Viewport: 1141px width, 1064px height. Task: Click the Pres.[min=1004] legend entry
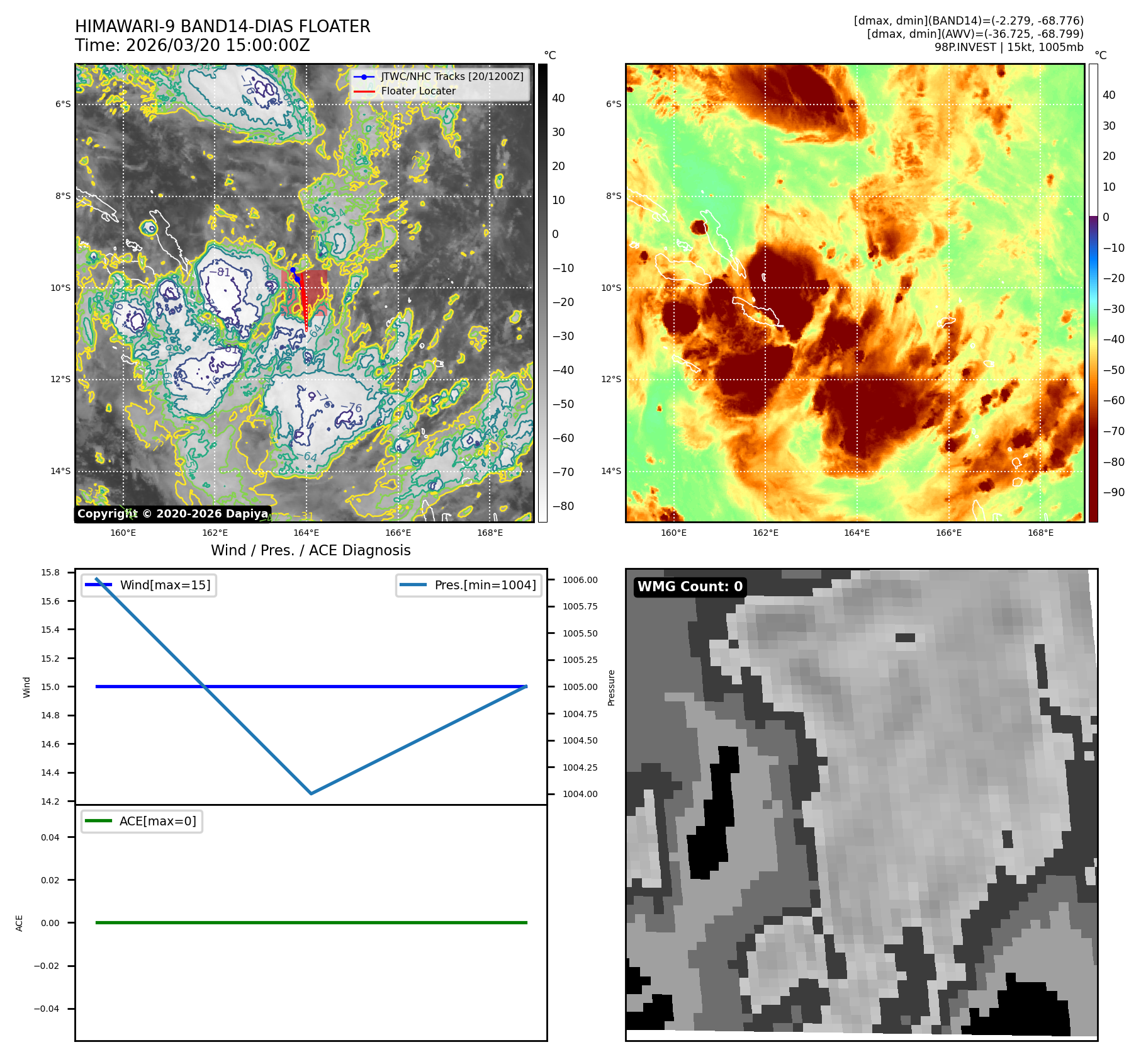469,585
